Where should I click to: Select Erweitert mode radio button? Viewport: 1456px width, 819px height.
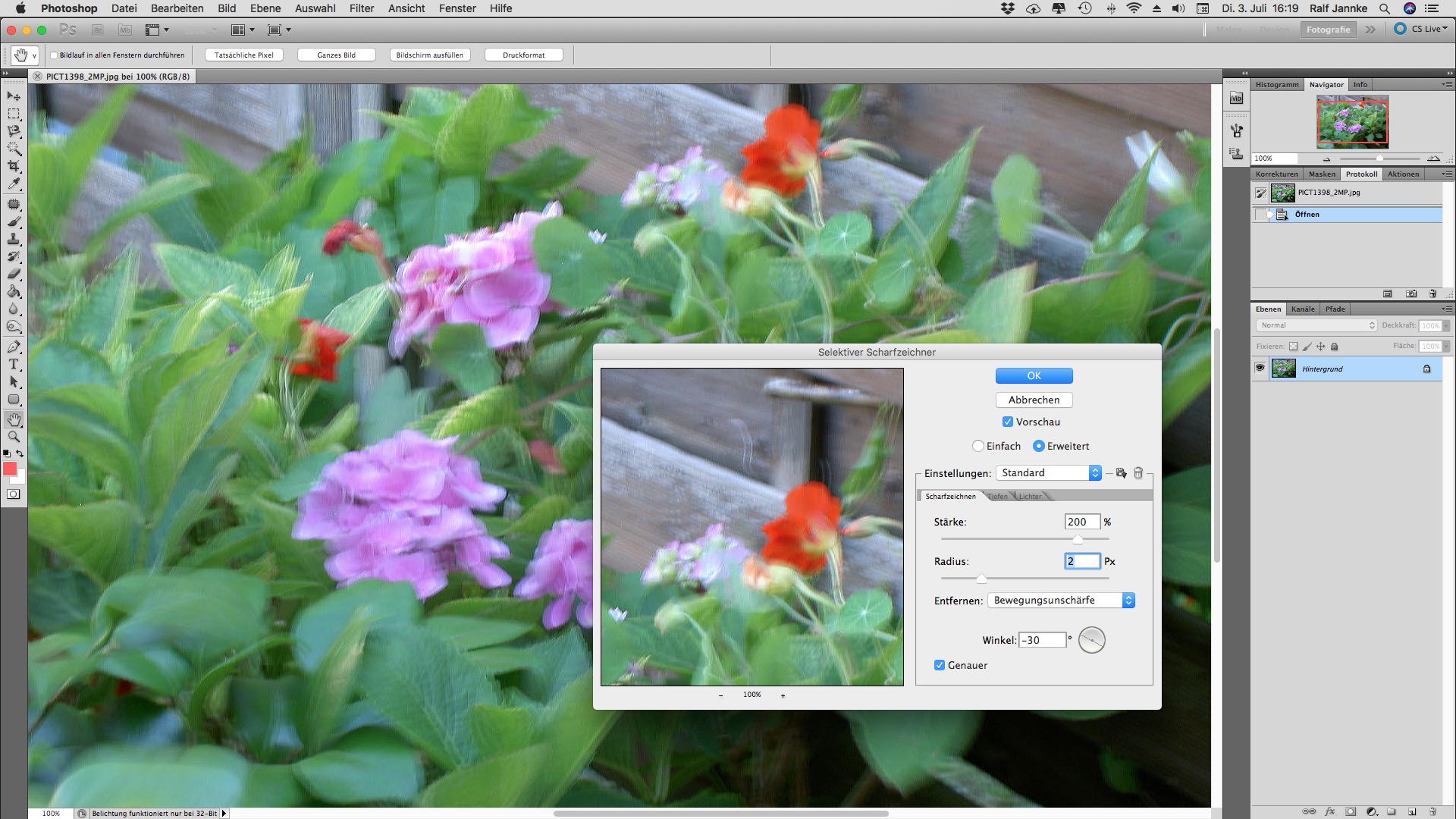click(x=1039, y=446)
